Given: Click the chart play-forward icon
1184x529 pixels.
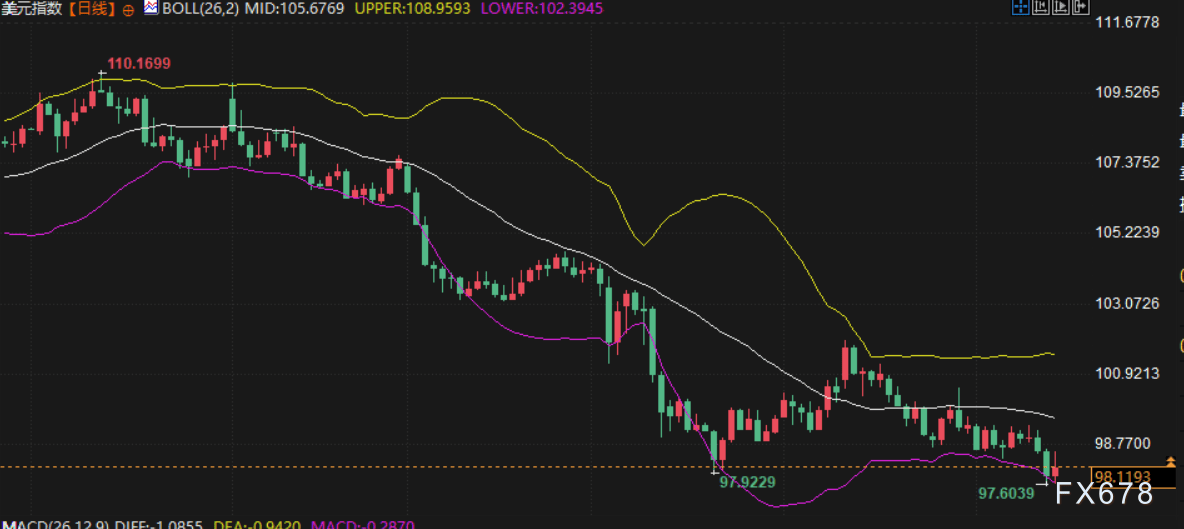Looking at the screenshot, I should (x=1061, y=7).
